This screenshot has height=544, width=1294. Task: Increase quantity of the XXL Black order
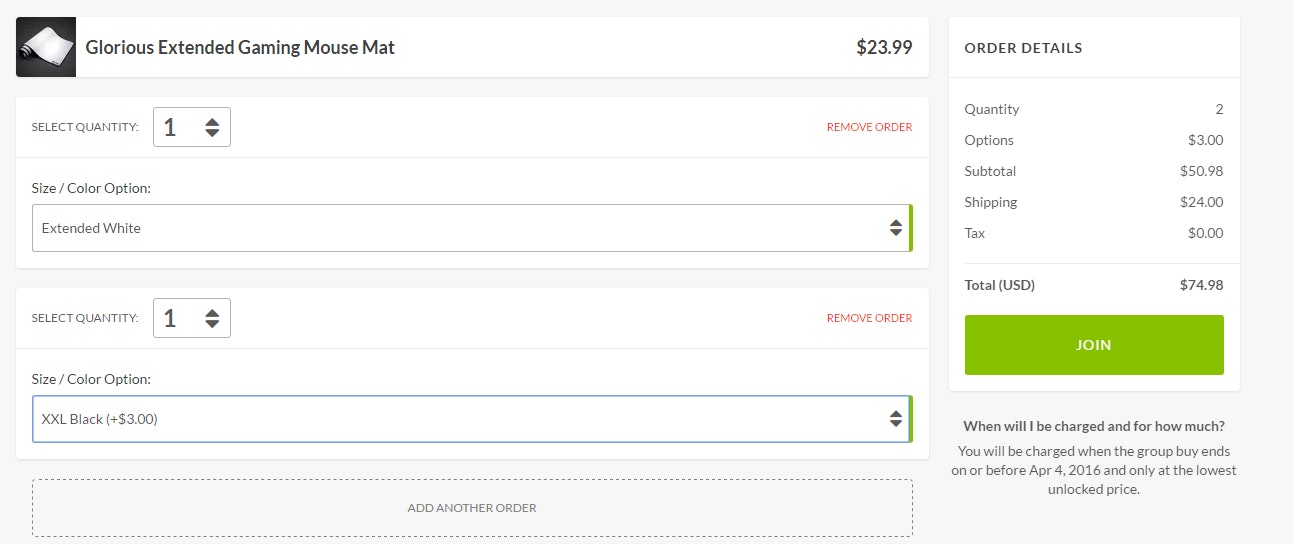point(212,313)
